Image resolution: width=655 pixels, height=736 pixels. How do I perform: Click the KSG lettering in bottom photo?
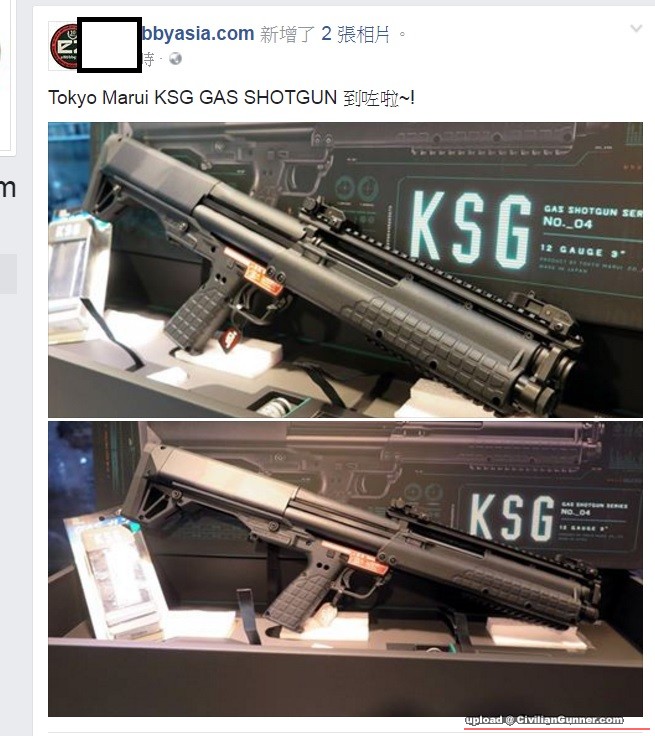pyautogui.click(x=511, y=516)
